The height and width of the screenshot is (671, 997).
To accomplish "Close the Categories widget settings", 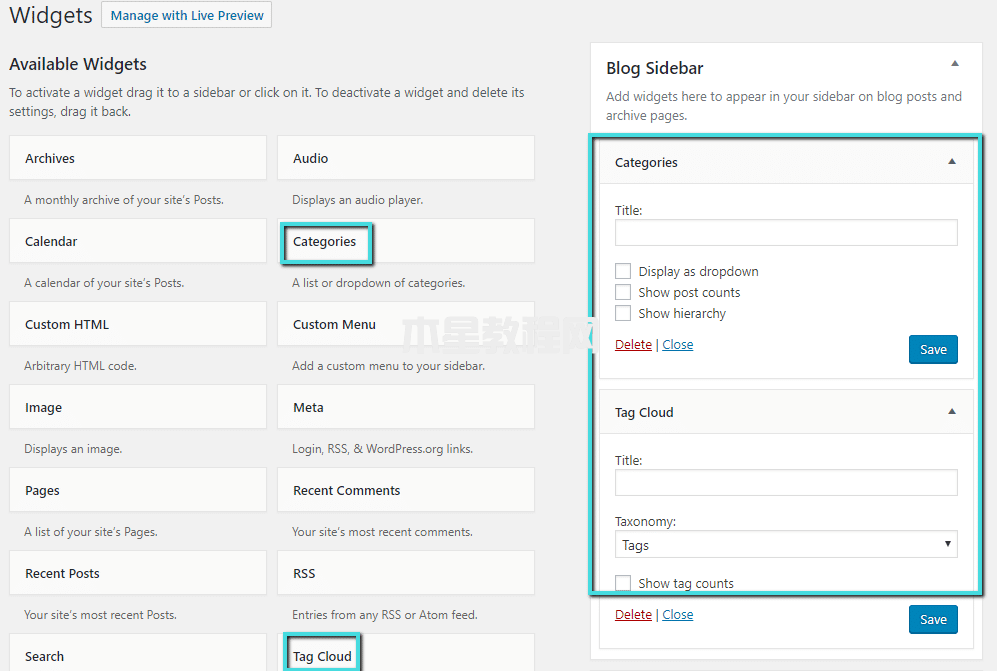I will coord(678,344).
